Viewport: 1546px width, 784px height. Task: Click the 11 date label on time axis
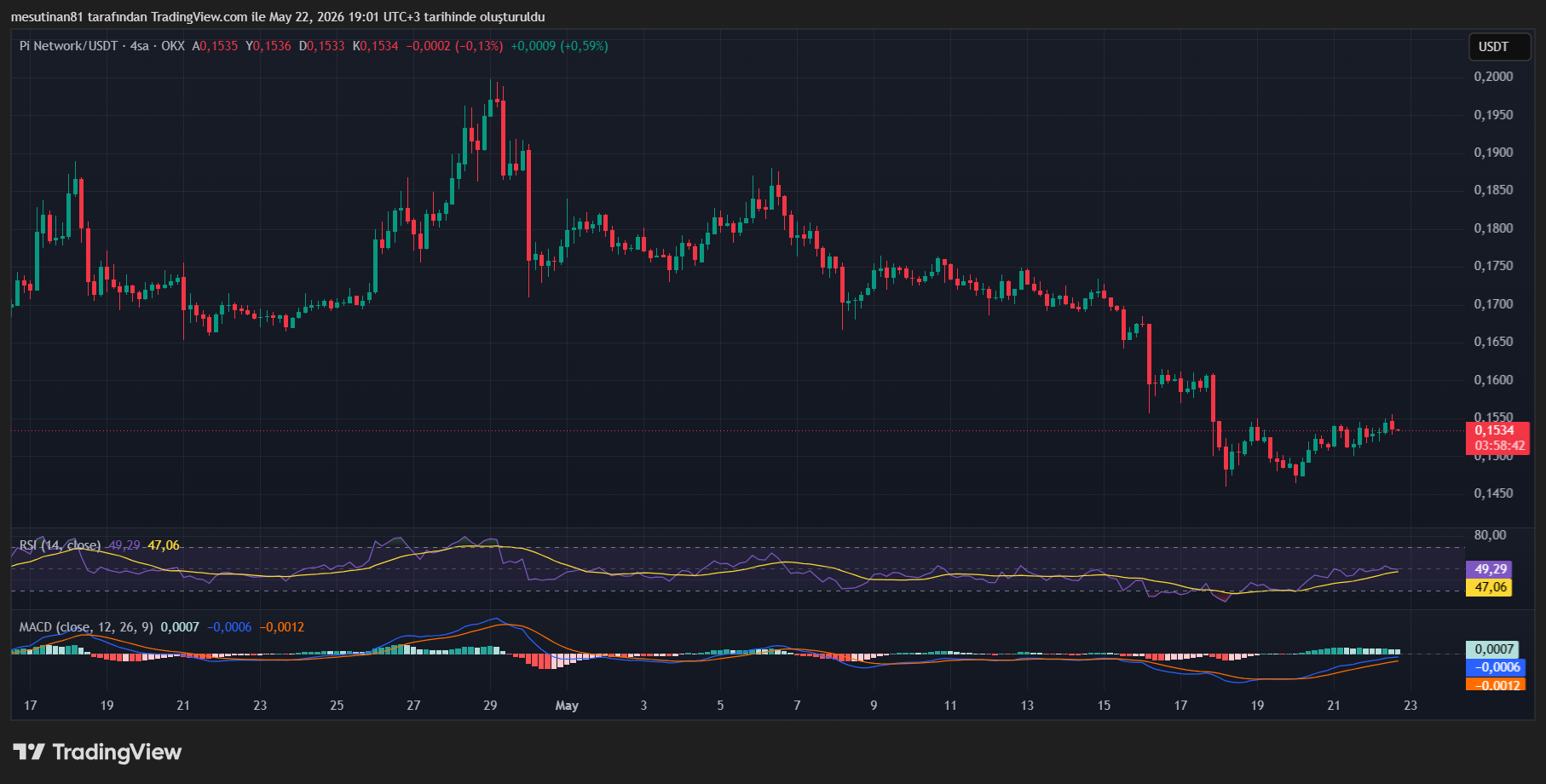coord(950,706)
